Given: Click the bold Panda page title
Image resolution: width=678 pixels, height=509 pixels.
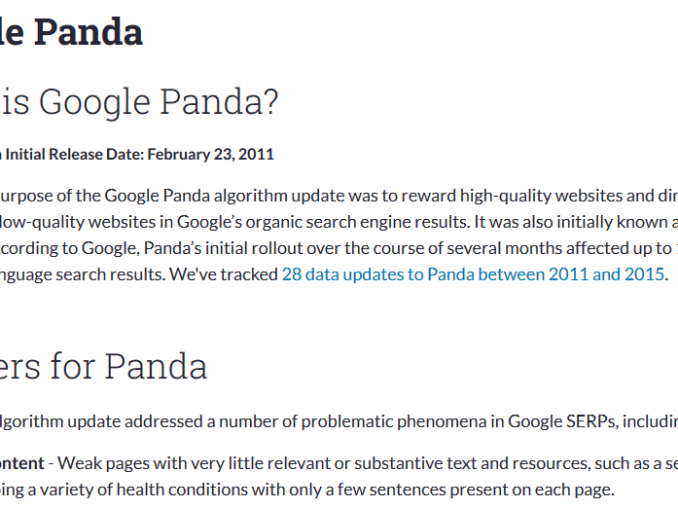Looking at the screenshot, I should (x=71, y=32).
